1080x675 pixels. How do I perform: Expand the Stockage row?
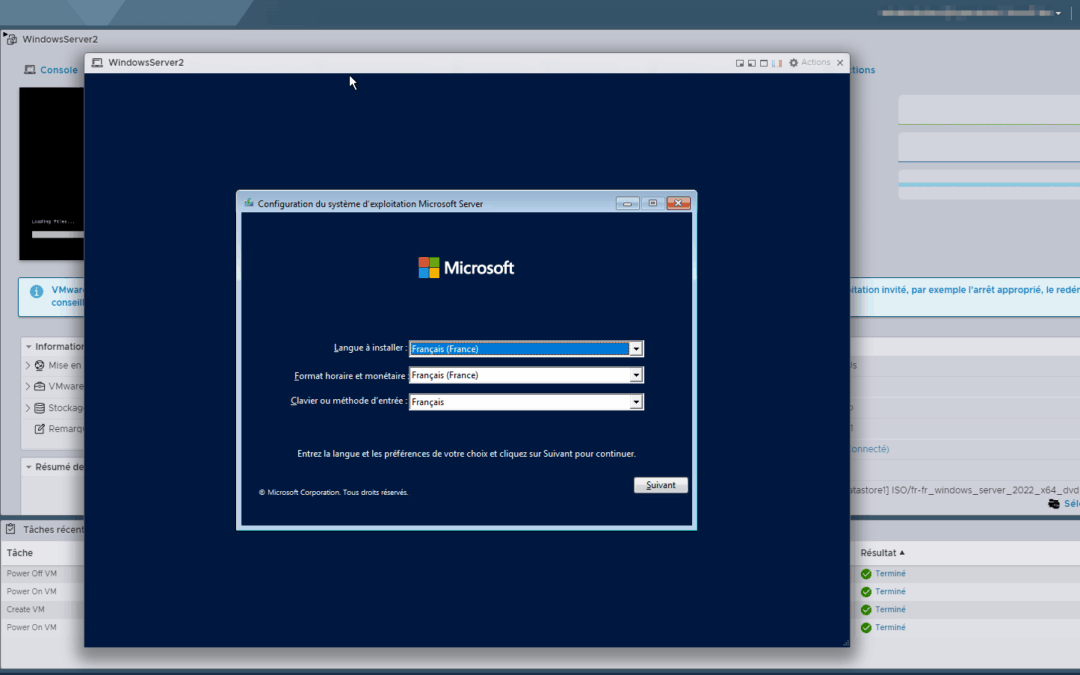click(28, 408)
